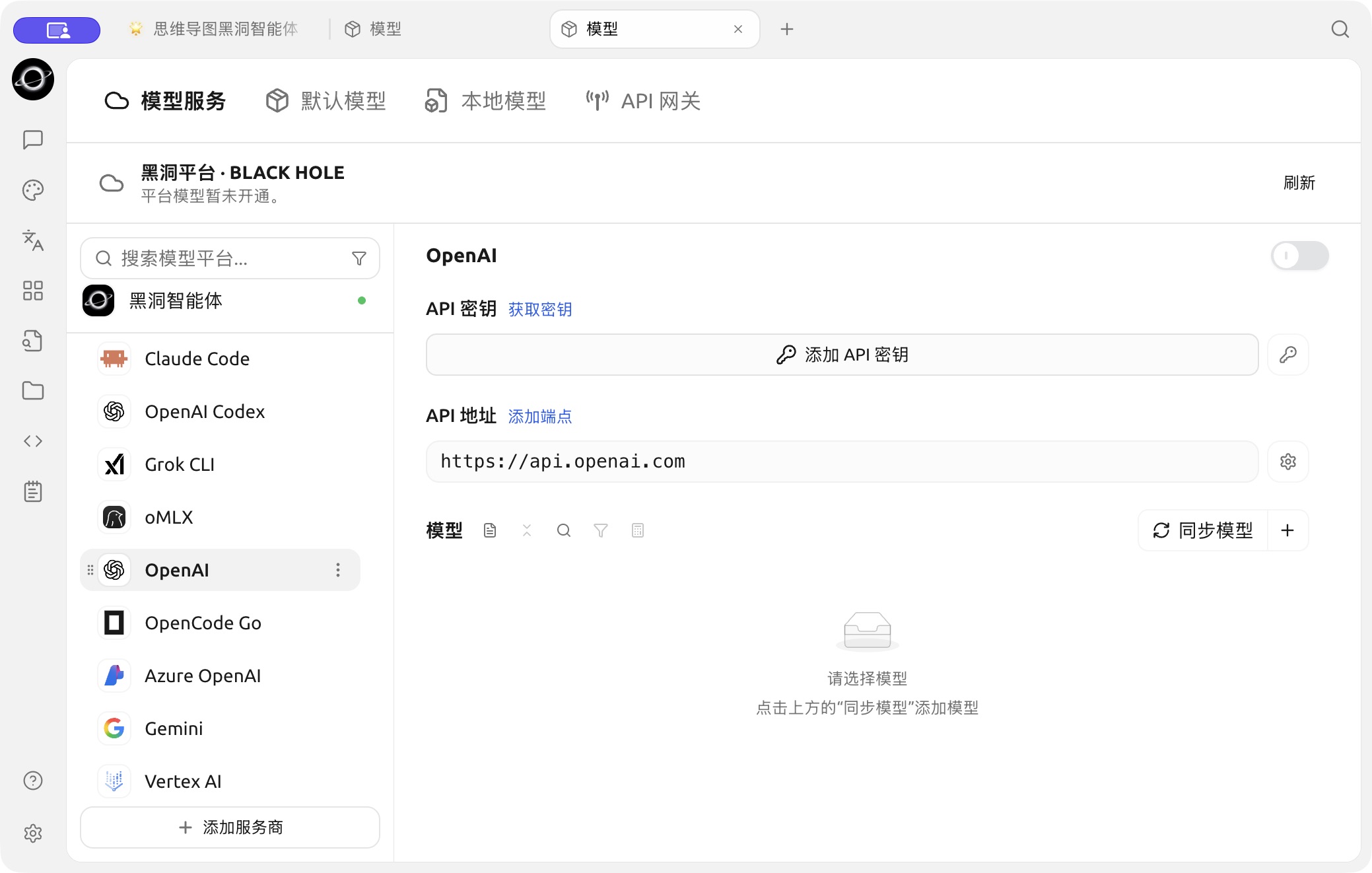Click the 刷新 button

pos(1299,183)
